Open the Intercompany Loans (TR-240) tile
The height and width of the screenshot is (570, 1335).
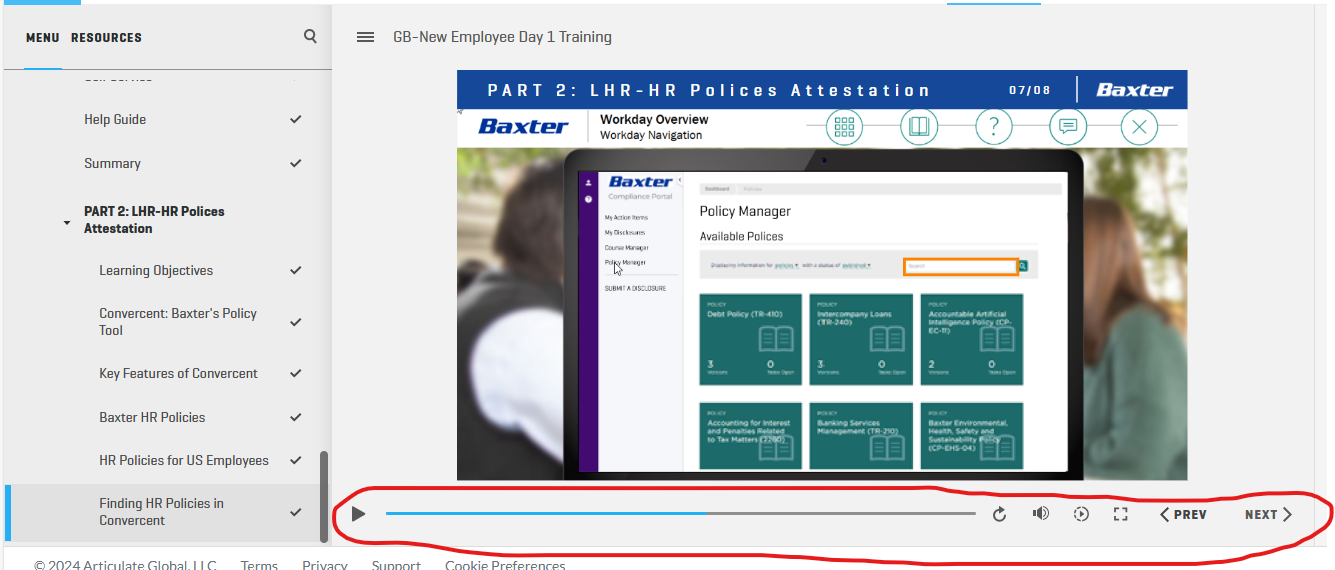[x=861, y=339]
